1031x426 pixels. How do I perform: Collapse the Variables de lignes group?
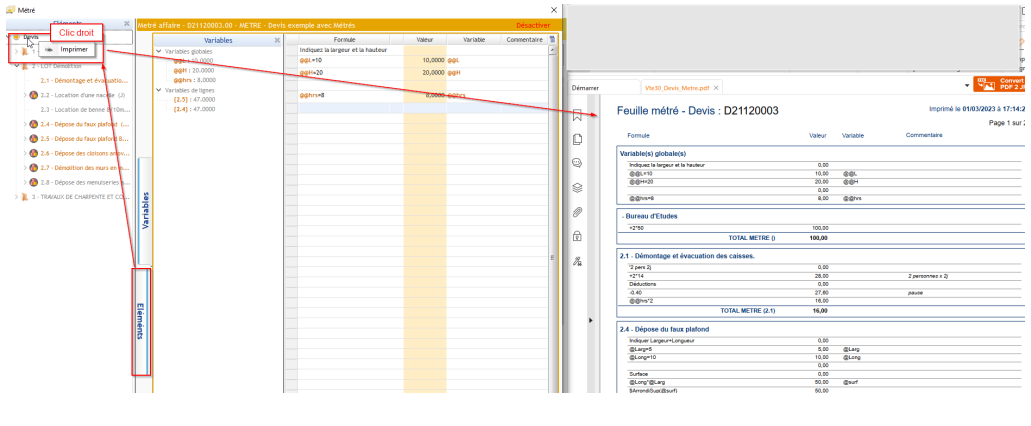coord(159,89)
